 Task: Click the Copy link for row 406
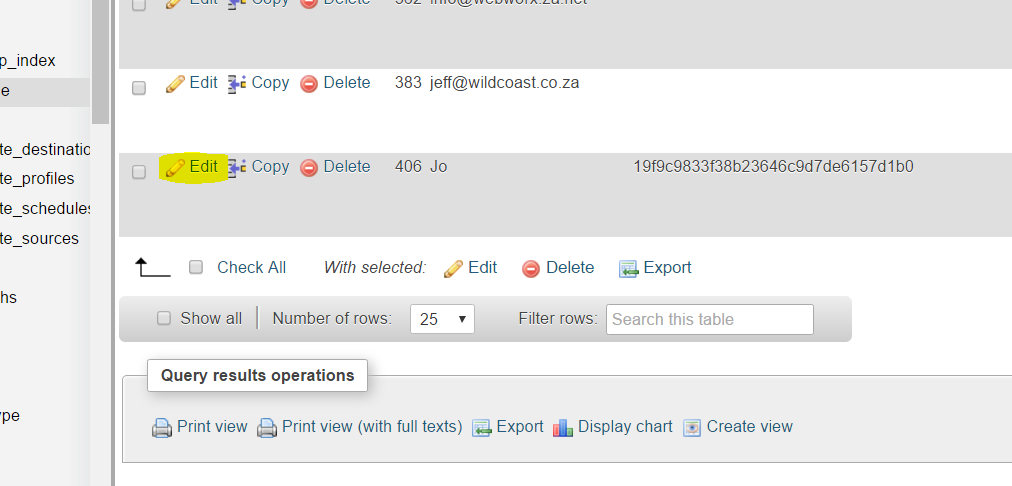[270, 167]
